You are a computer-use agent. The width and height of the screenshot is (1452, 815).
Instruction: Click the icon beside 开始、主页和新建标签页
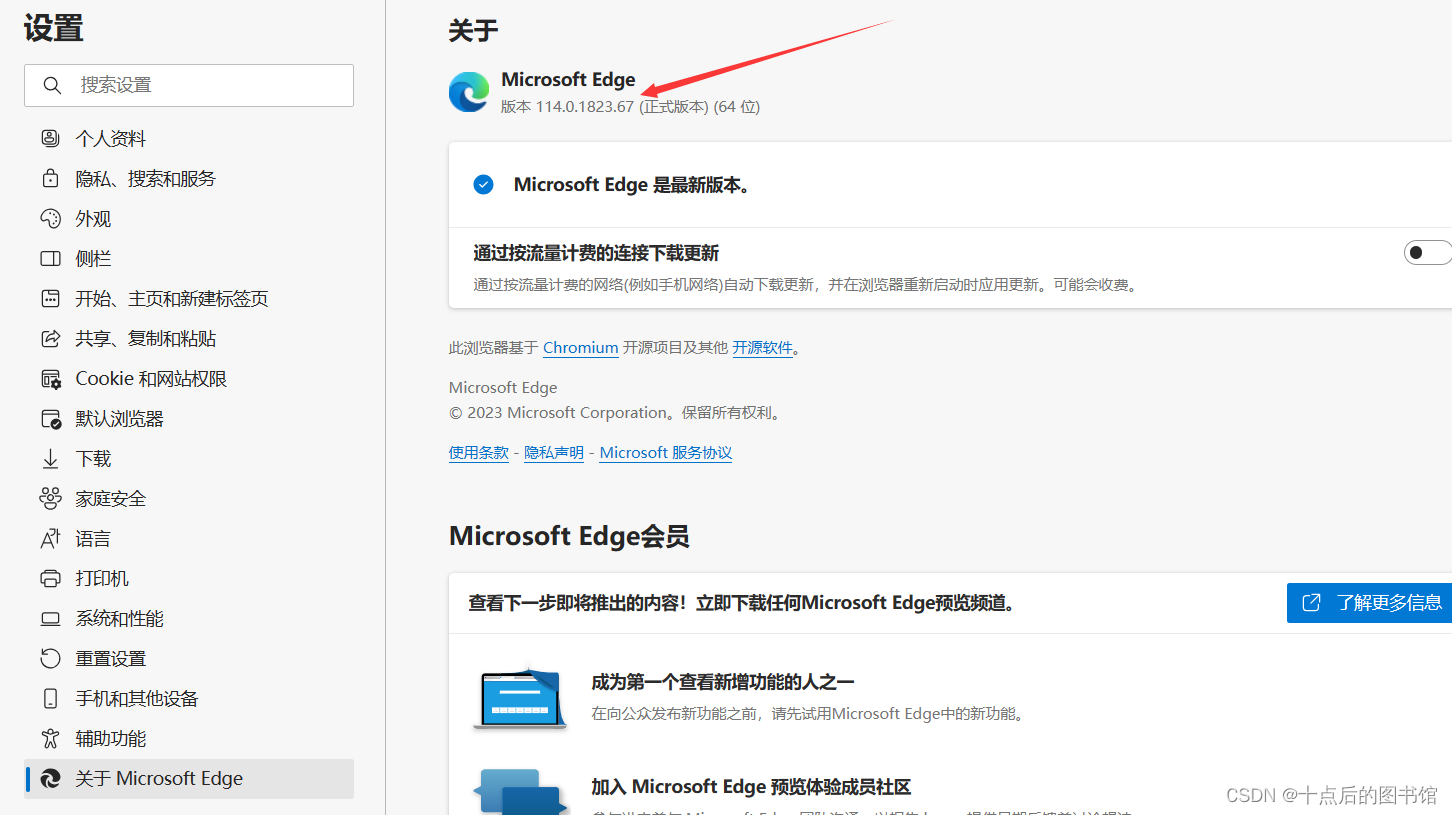50,298
